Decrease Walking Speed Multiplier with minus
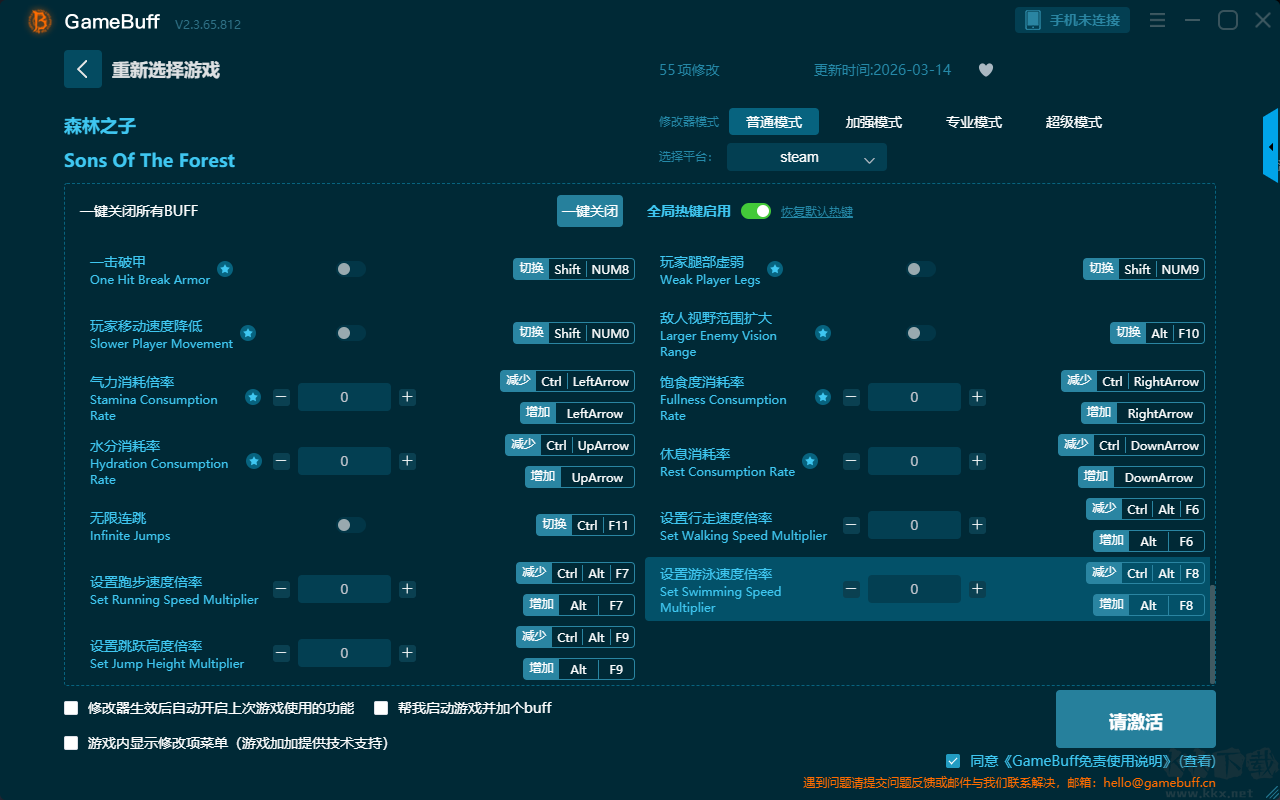This screenshot has width=1280, height=800. [851, 525]
